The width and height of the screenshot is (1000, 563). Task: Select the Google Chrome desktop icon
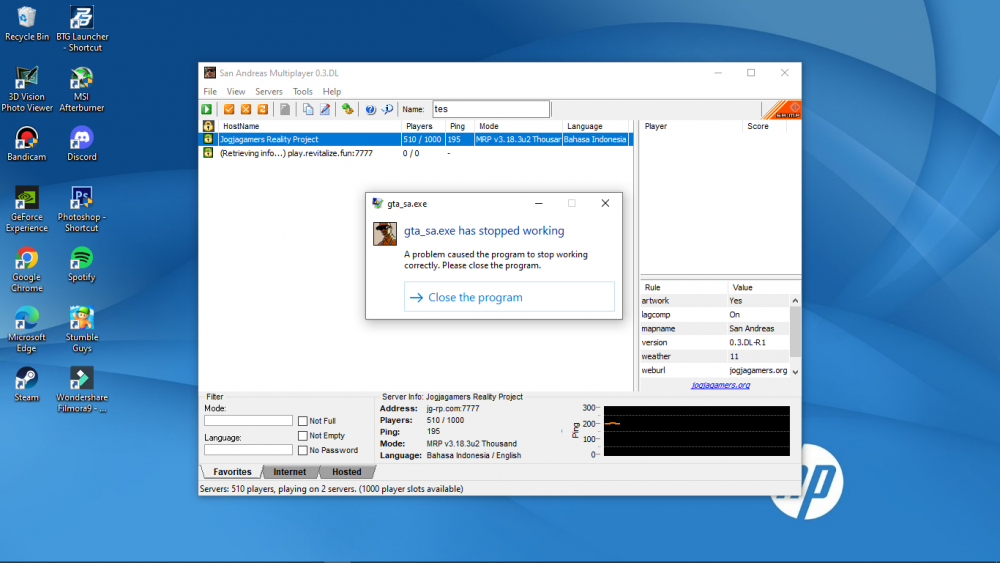pyautogui.click(x=27, y=269)
